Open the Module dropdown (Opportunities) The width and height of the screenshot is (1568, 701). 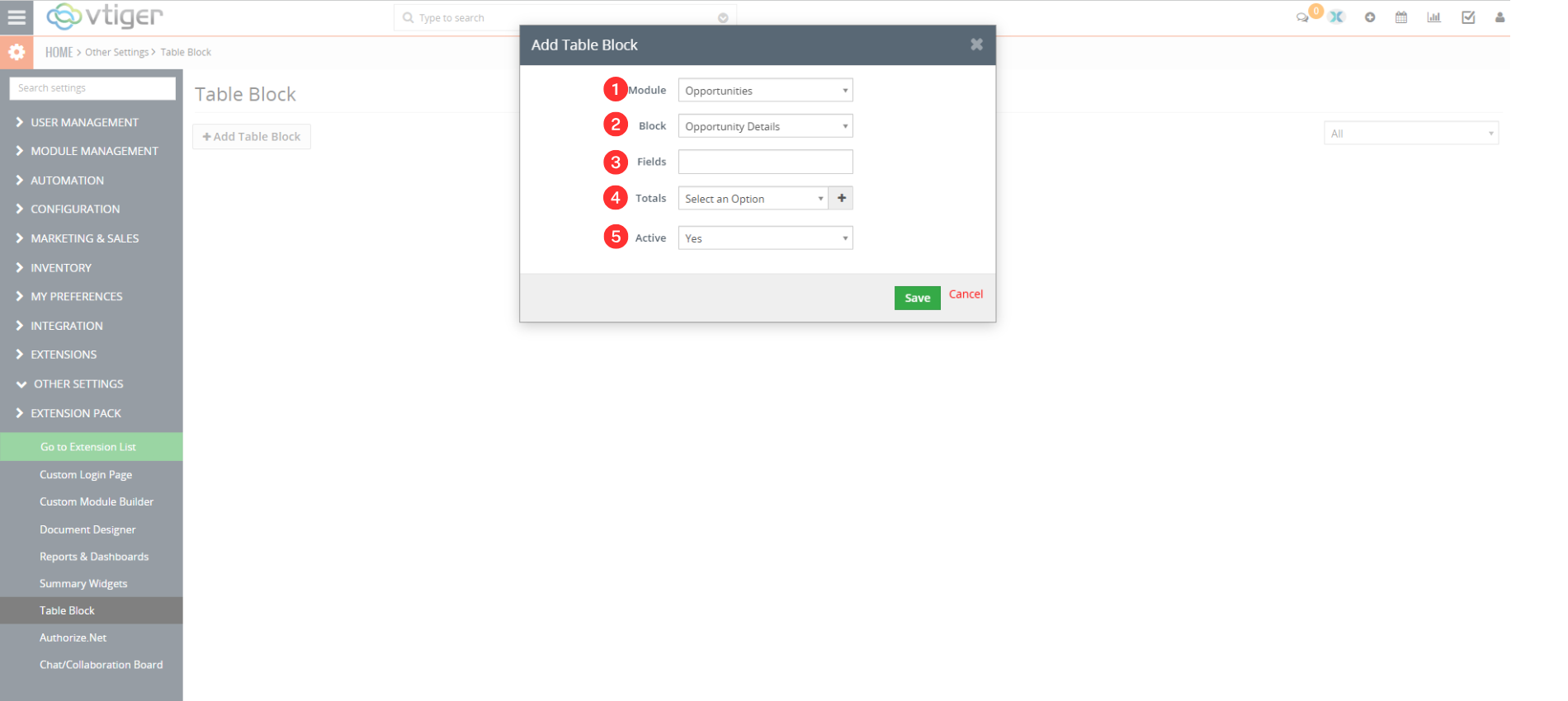point(765,90)
